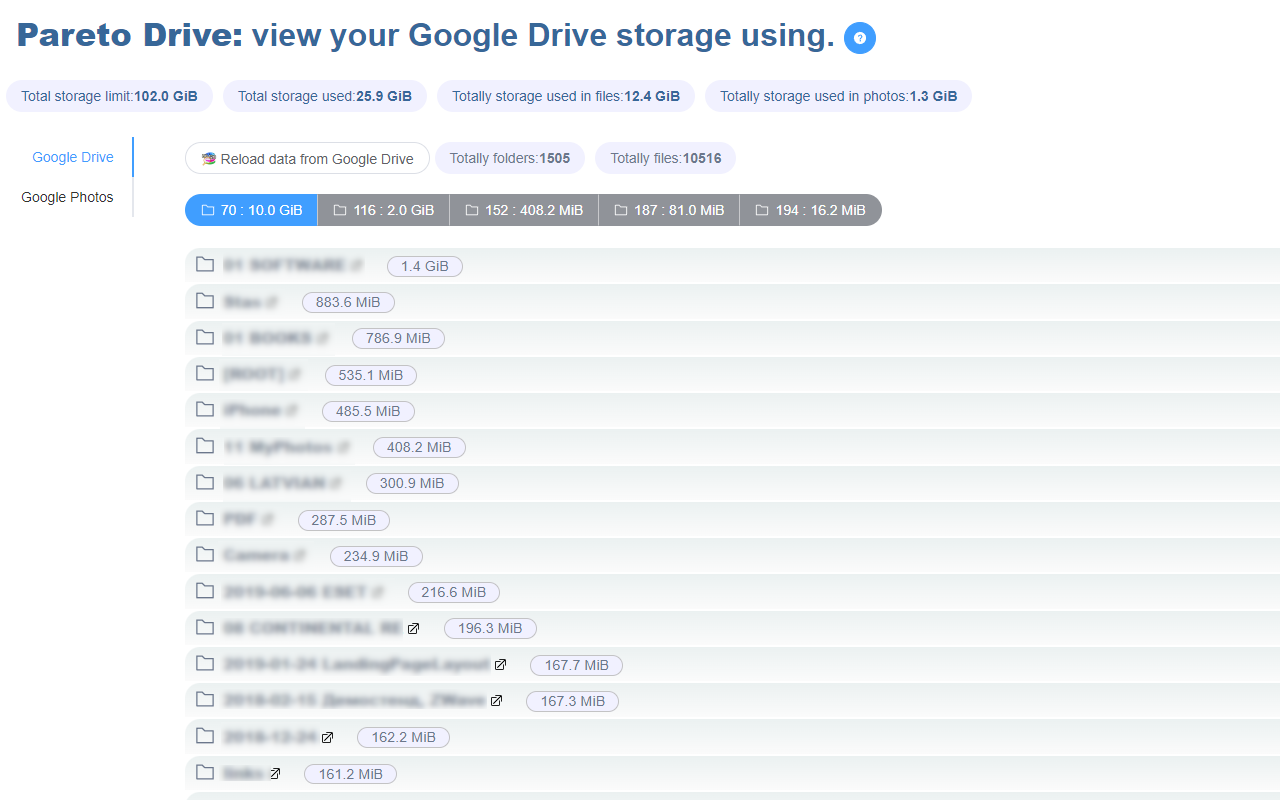Viewport: 1280px width, 800px height.
Task: Click the Reload data from Google Drive button
Action: (x=307, y=158)
